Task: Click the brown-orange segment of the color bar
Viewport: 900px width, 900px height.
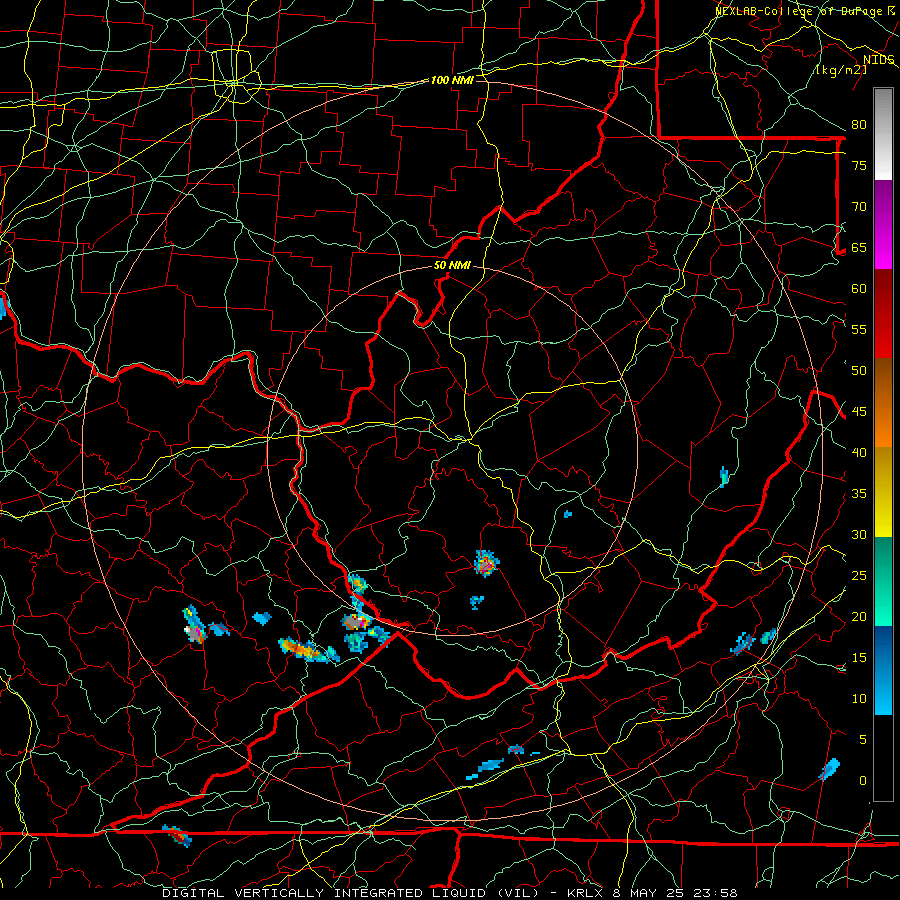Action: tap(883, 403)
